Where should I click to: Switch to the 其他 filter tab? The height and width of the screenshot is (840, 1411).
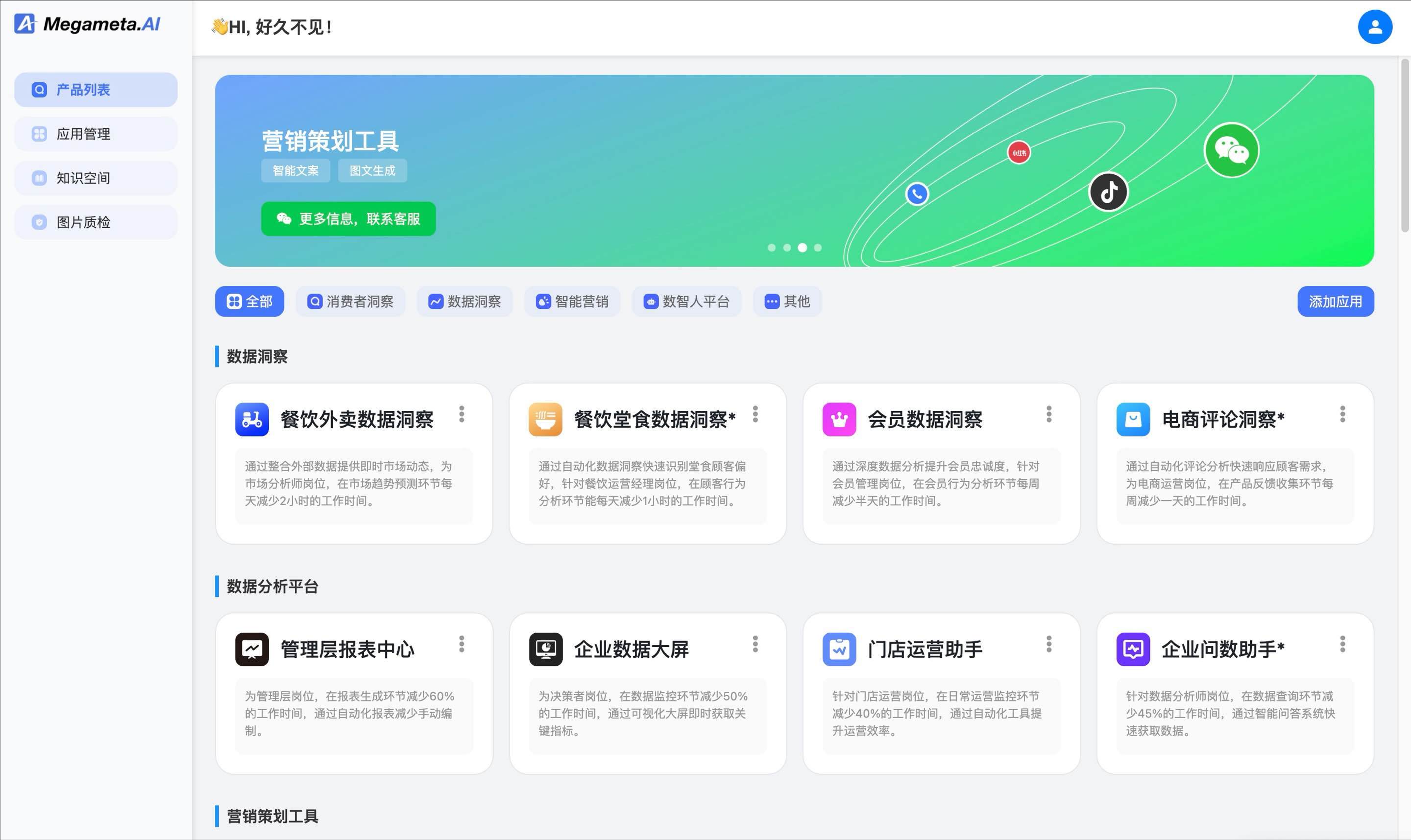[788, 301]
